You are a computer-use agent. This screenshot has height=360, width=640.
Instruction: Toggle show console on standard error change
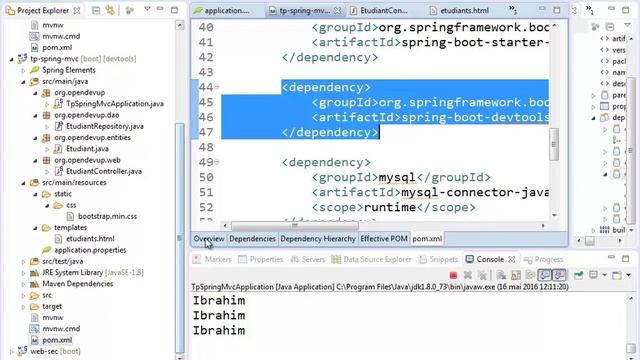(559, 275)
